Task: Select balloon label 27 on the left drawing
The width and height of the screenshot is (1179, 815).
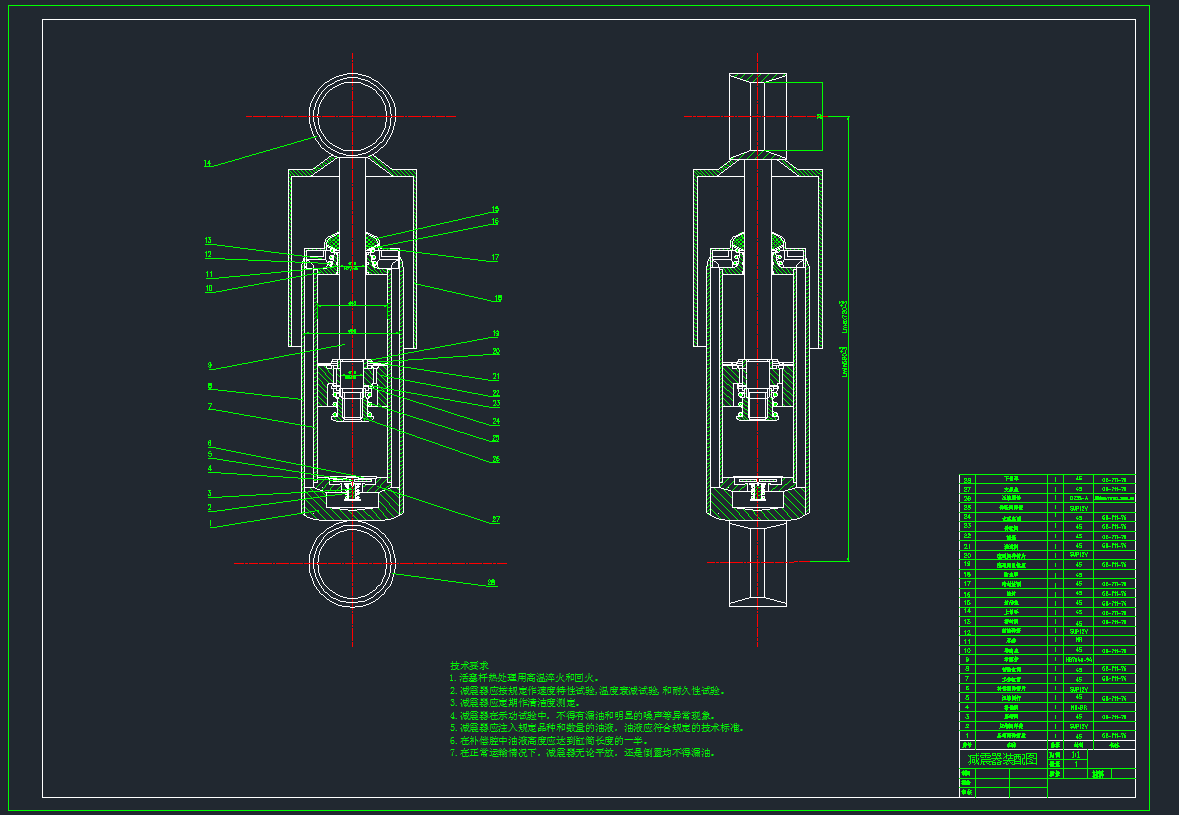Action: (x=496, y=520)
